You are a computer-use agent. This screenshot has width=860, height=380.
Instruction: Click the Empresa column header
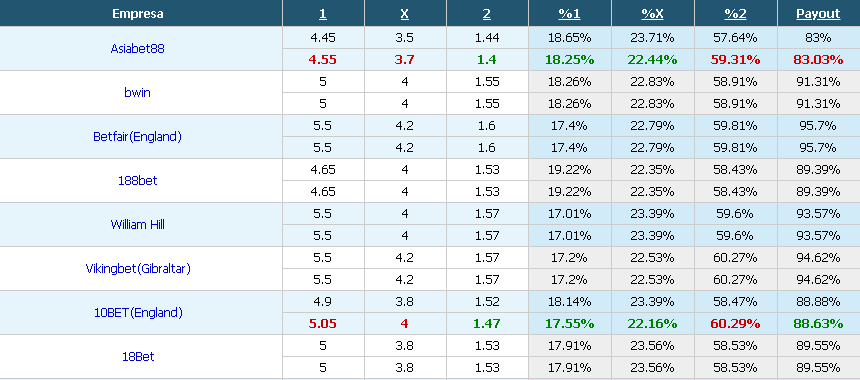pos(138,14)
